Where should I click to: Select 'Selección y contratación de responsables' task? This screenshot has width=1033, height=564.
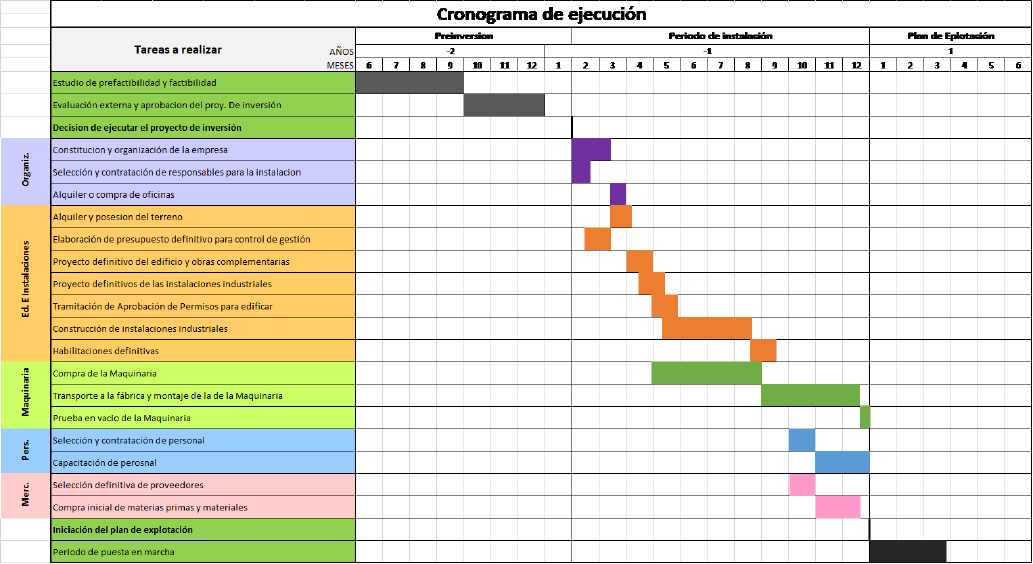[203, 172]
